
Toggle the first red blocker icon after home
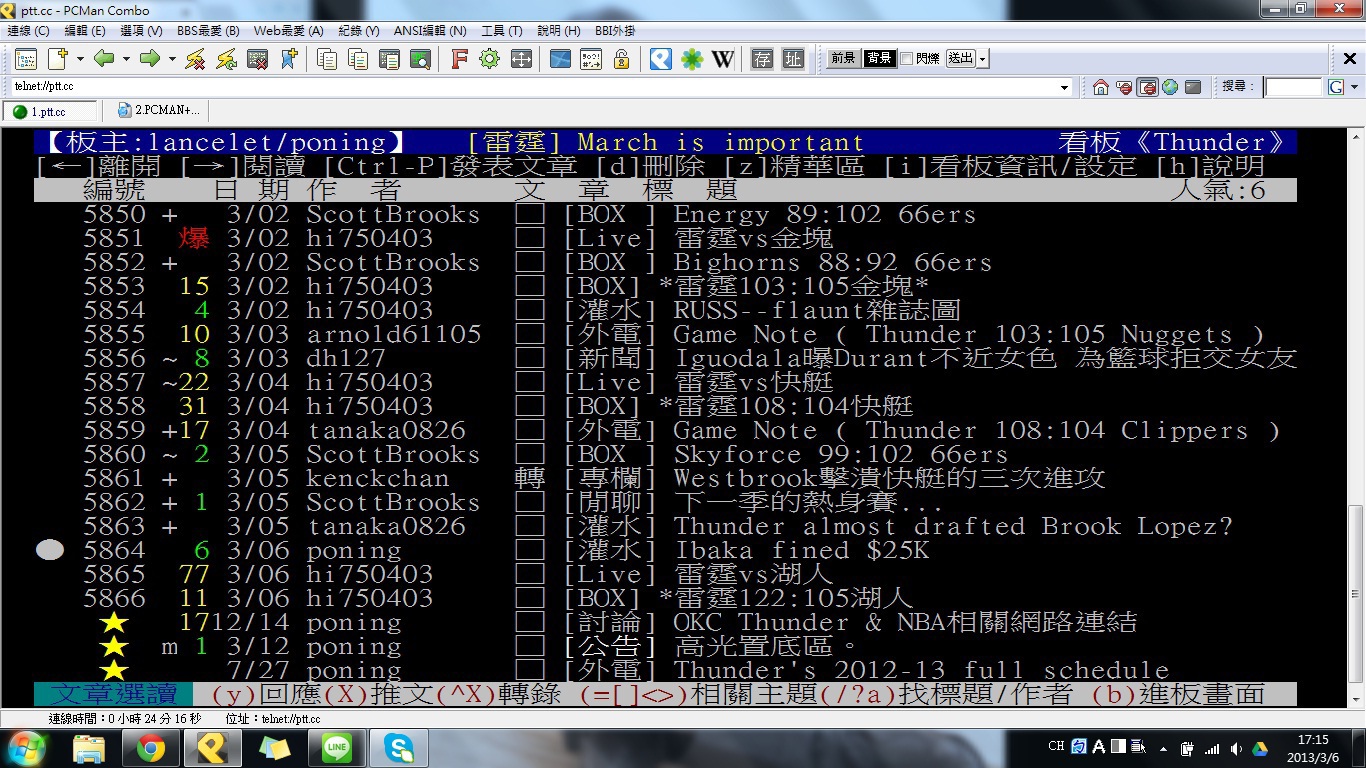coord(1124,87)
